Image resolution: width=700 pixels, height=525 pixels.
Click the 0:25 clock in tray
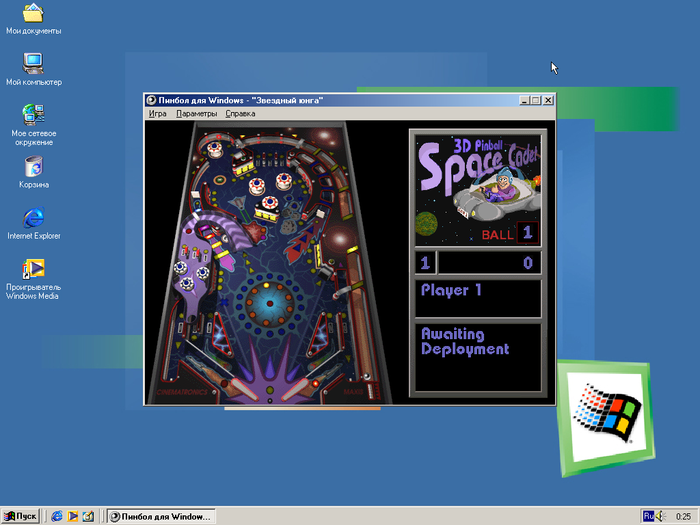click(683, 517)
